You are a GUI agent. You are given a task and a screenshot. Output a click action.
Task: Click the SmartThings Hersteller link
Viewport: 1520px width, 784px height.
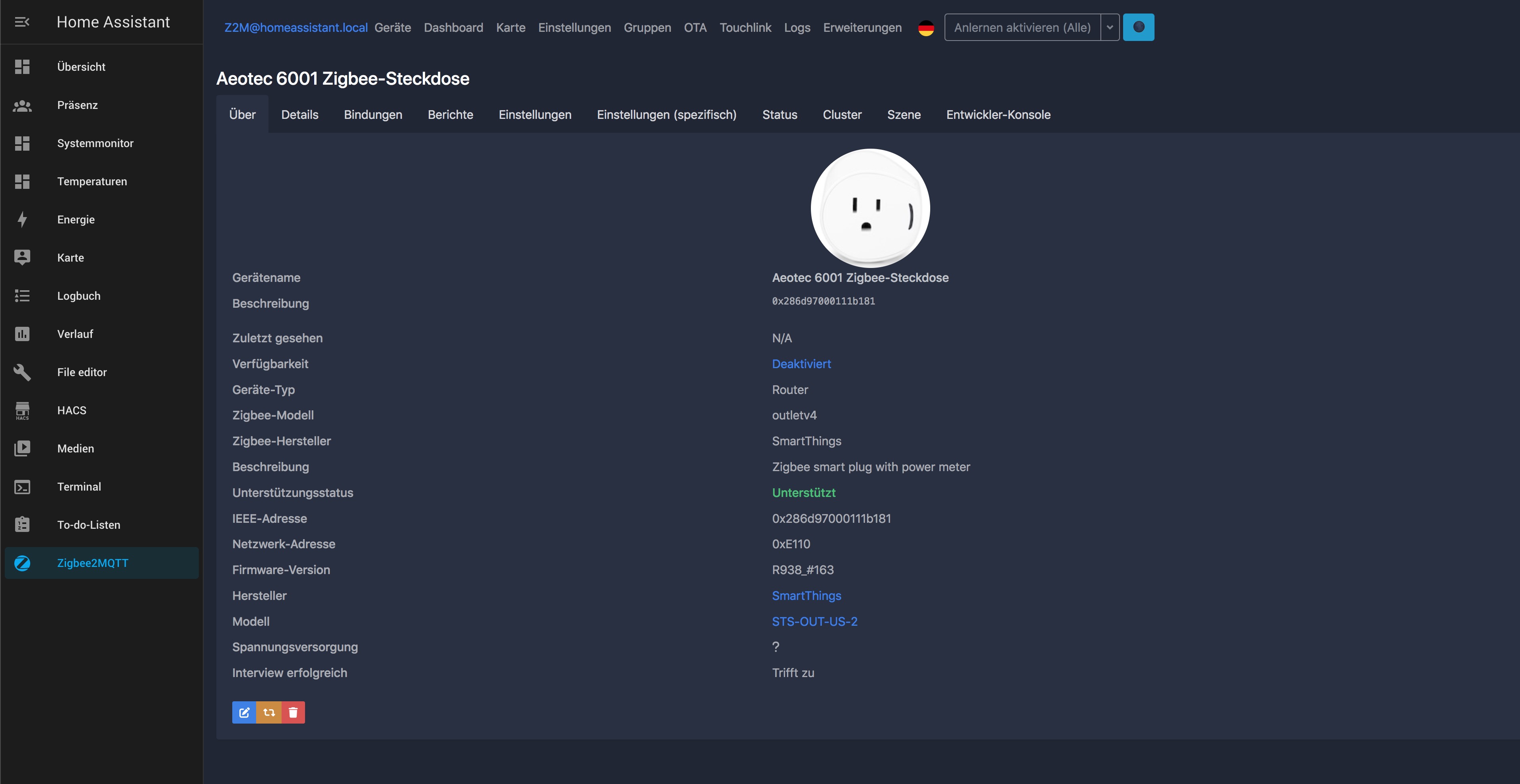(806, 596)
